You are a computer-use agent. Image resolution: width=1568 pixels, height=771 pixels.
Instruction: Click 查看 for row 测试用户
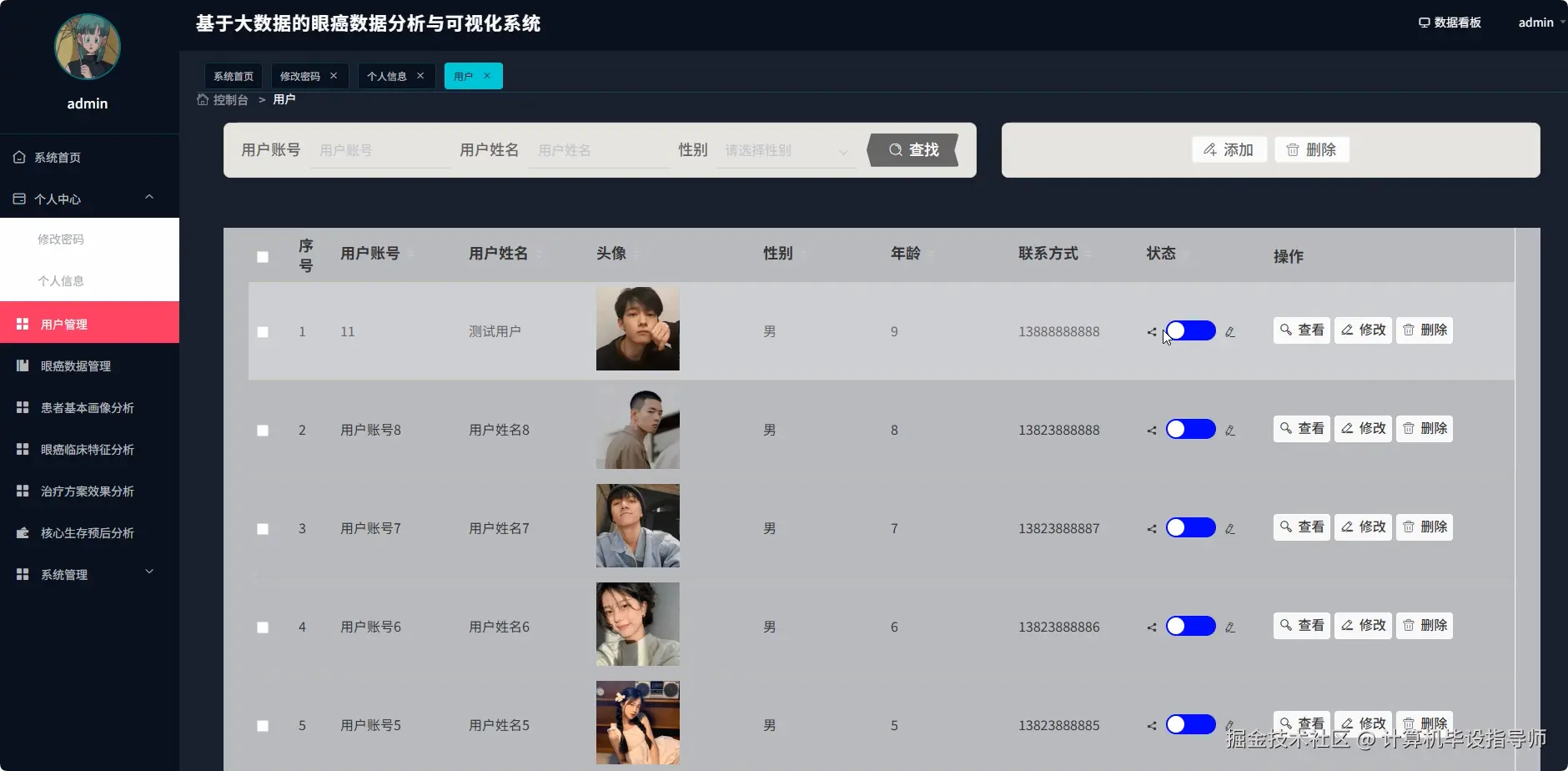coord(1302,330)
